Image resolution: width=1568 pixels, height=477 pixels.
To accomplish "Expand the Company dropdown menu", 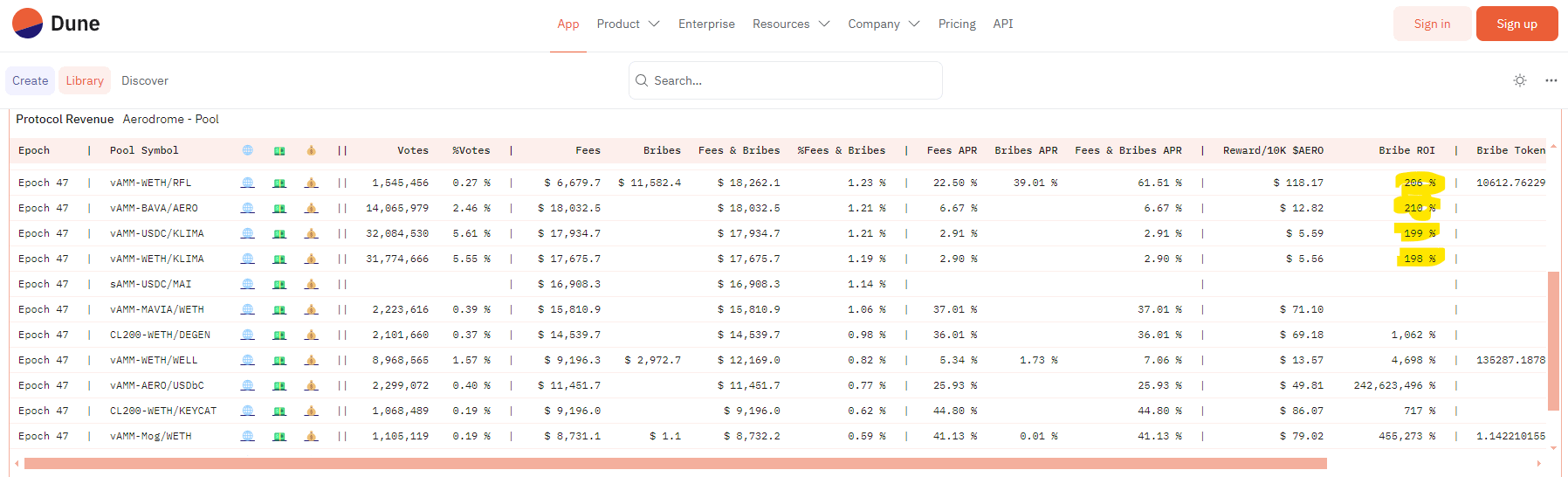I will [x=884, y=24].
